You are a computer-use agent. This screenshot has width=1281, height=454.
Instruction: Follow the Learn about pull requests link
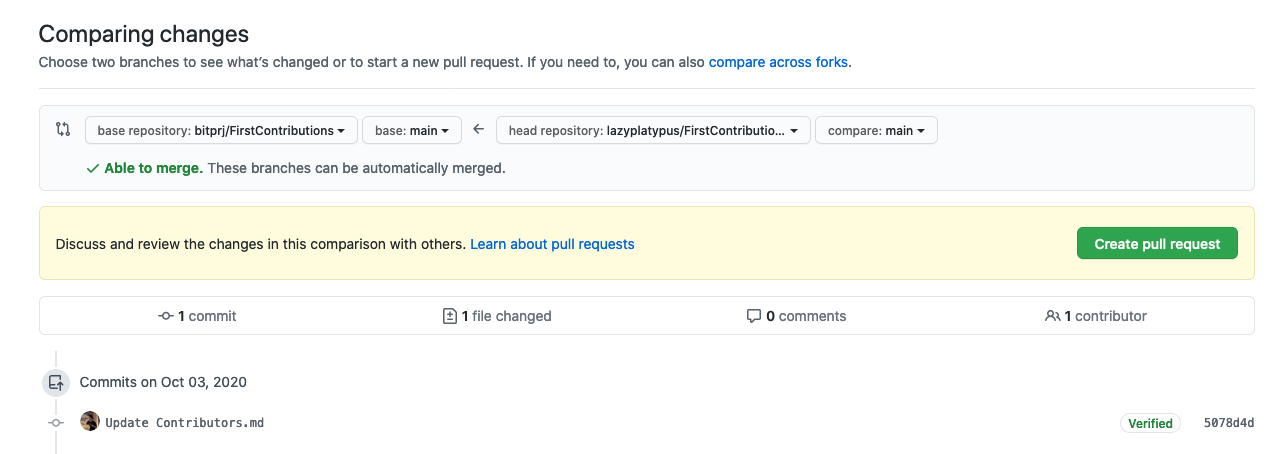click(552, 244)
